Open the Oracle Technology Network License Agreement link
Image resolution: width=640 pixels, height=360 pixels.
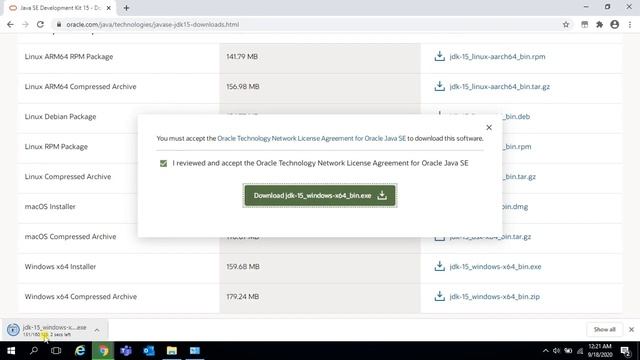pyautogui.click(x=311, y=138)
